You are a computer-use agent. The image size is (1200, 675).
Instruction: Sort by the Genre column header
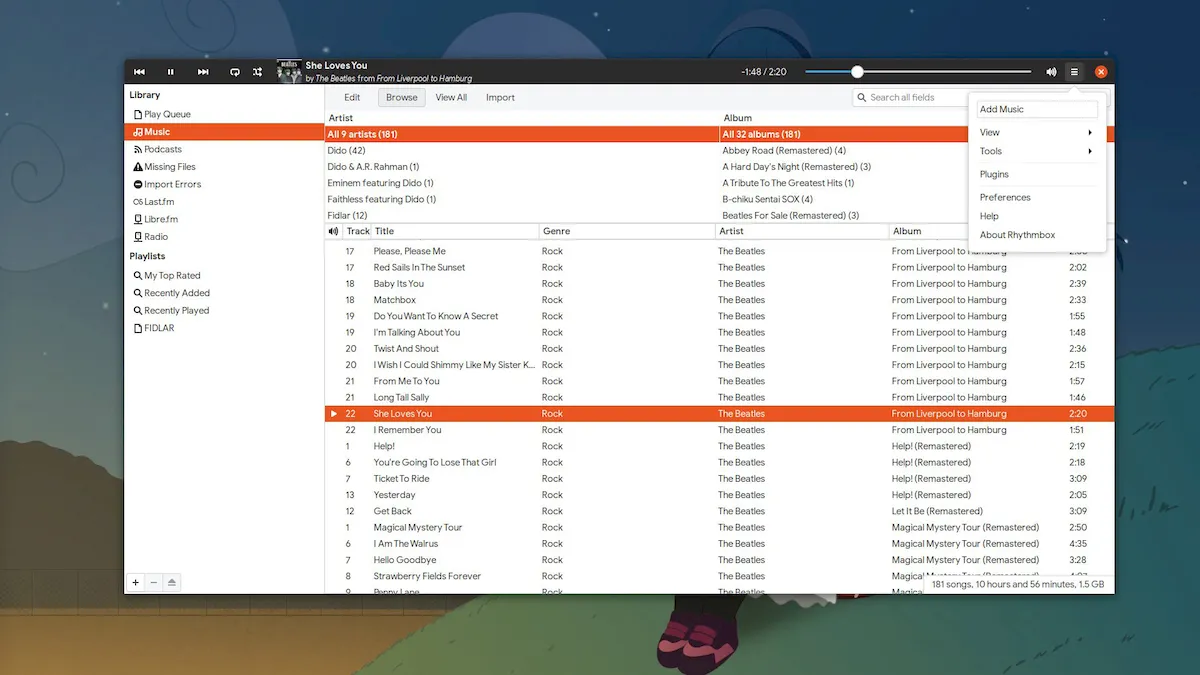pos(627,231)
